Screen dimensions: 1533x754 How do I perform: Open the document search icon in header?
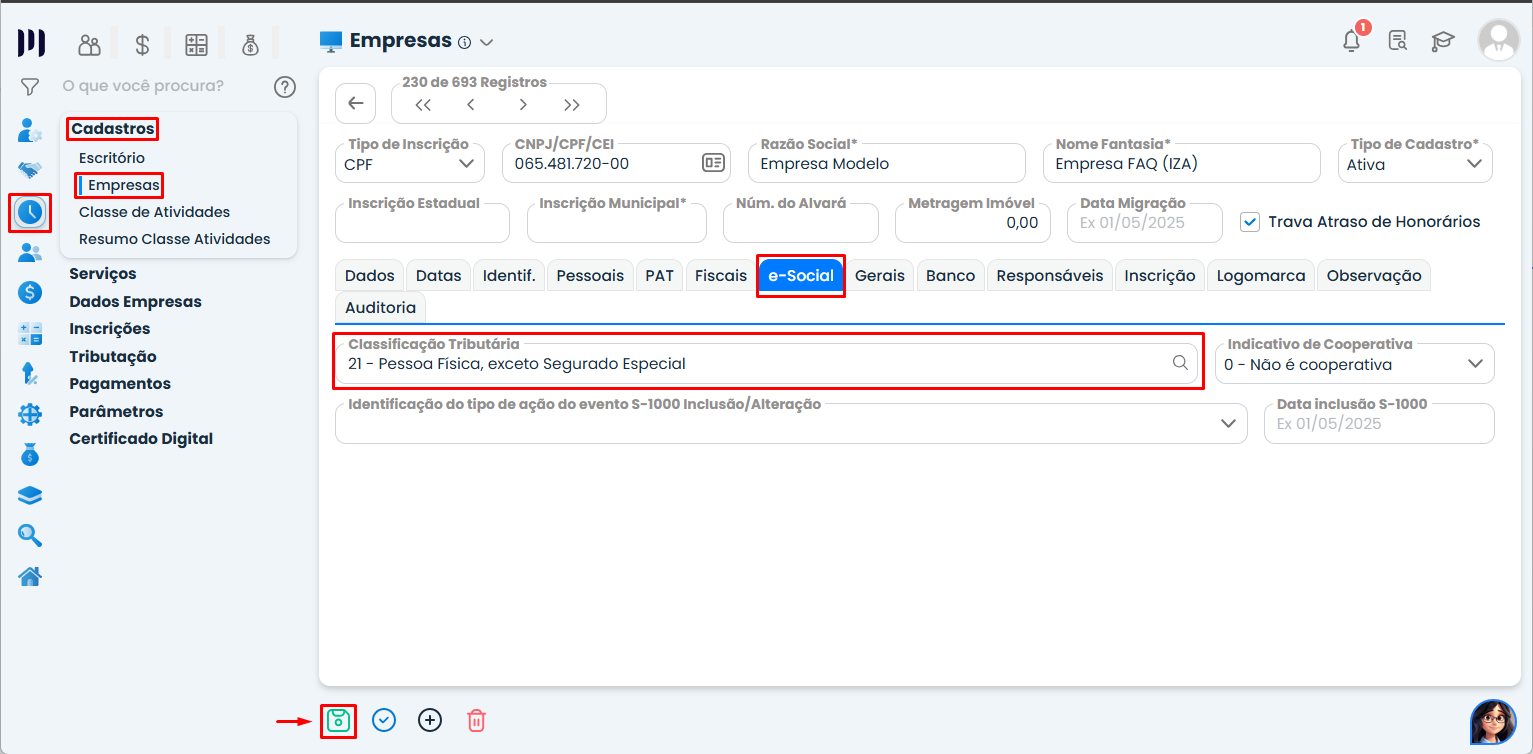(1398, 41)
